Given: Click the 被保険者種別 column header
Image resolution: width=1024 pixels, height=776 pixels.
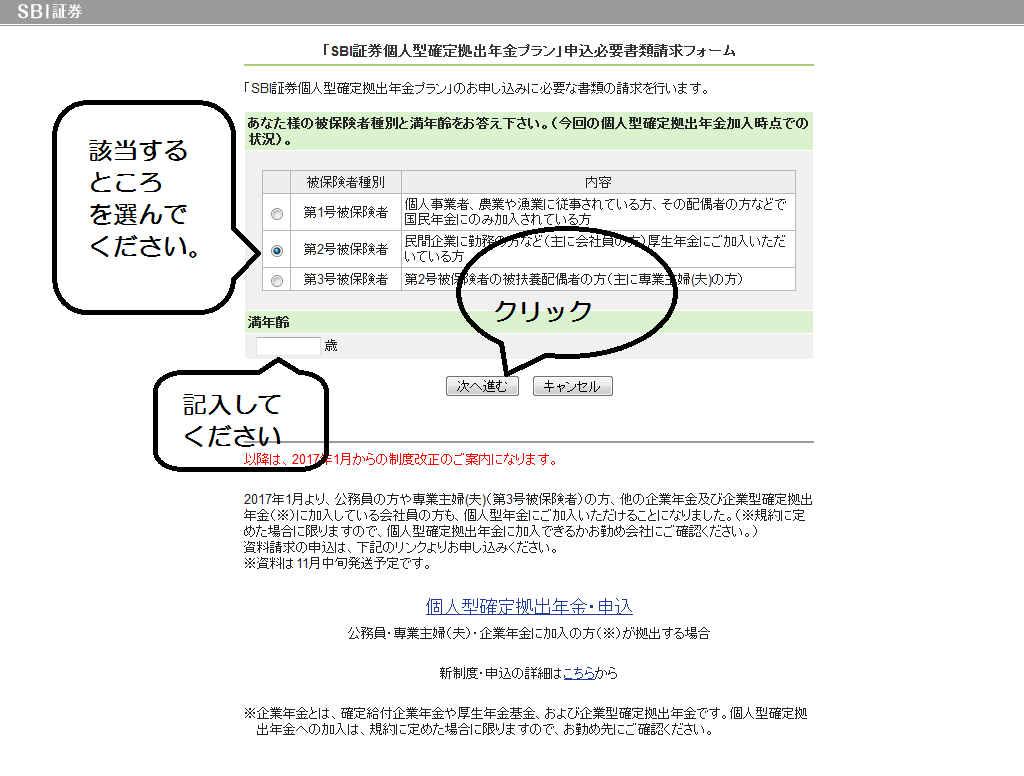Looking at the screenshot, I should (345, 182).
